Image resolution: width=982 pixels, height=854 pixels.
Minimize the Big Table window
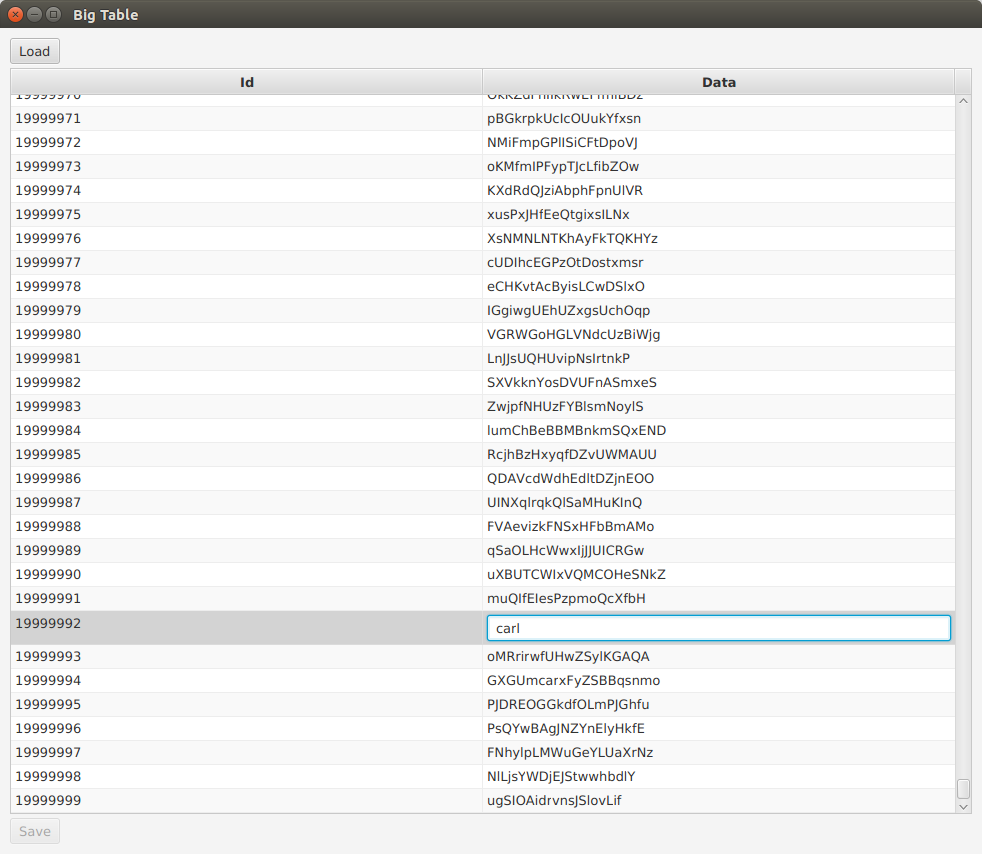[x=33, y=15]
